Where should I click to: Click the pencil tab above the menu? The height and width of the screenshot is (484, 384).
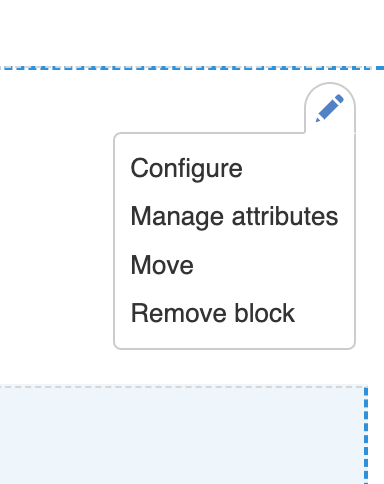click(330, 108)
